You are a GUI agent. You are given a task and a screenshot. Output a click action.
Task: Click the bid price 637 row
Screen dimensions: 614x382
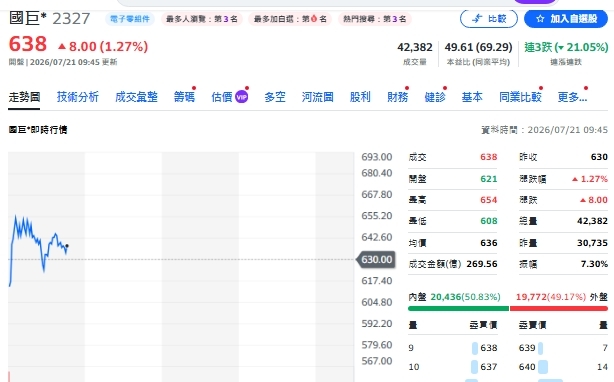pyautogui.click(x=453, y=367)
